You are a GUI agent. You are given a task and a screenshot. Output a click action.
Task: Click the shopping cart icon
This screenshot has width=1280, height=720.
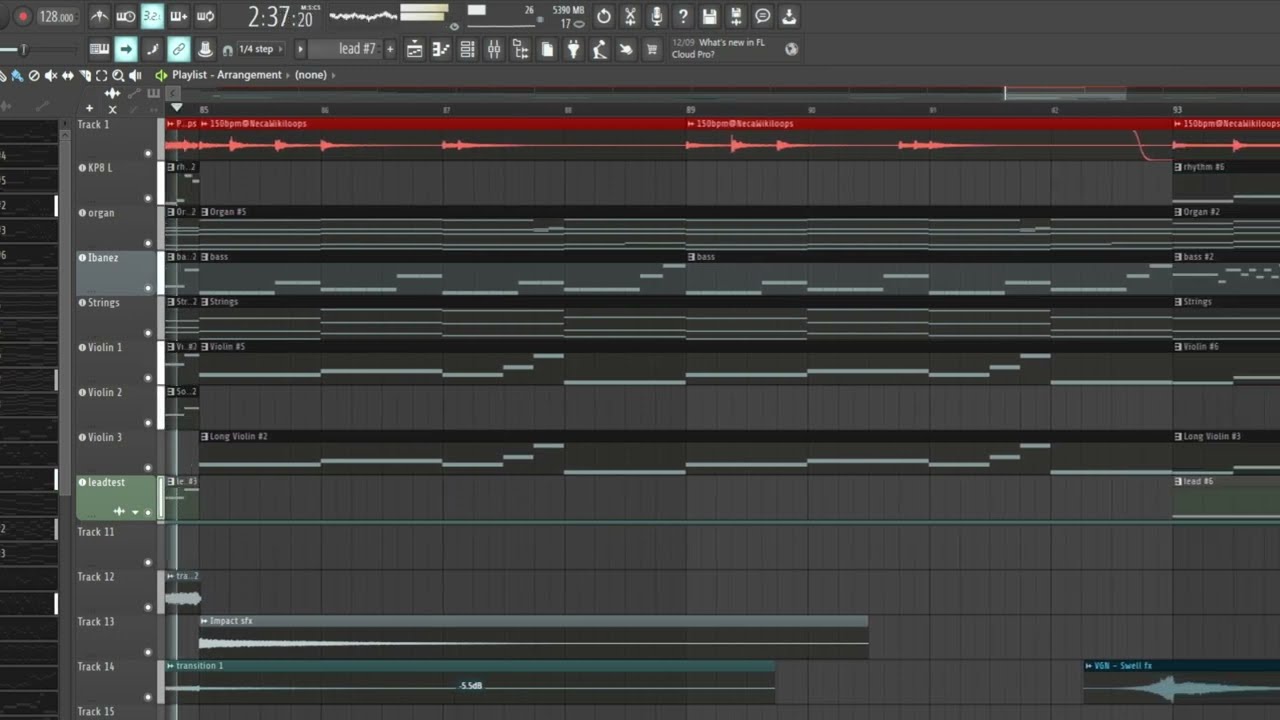pos(652,49)
